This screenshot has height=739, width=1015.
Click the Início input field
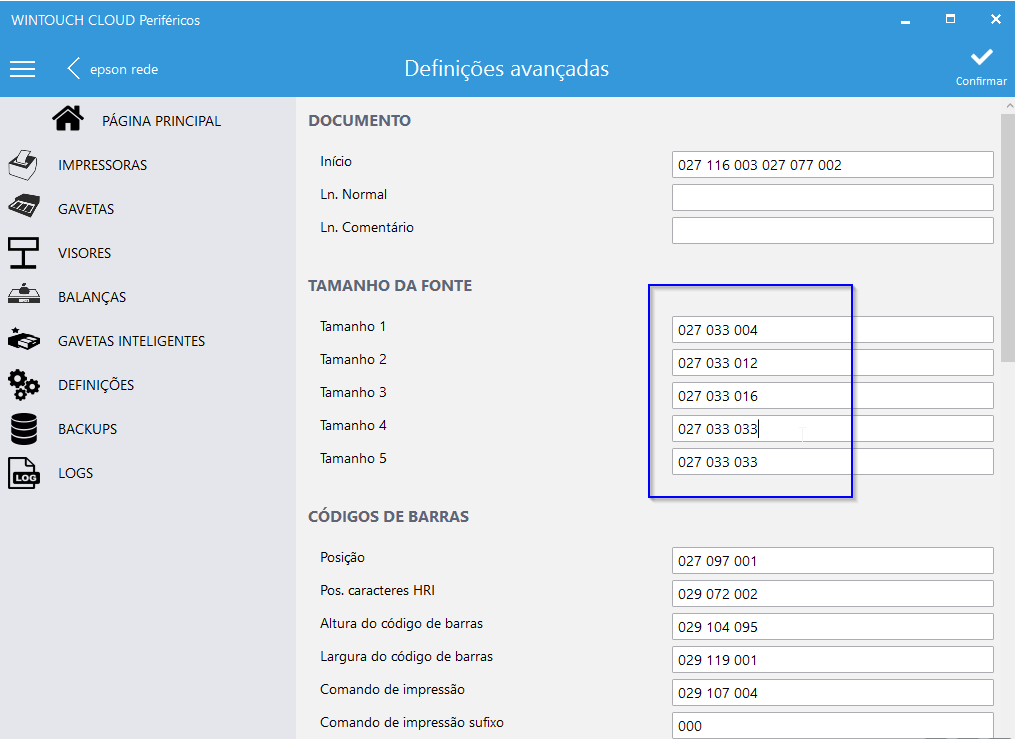832,165
